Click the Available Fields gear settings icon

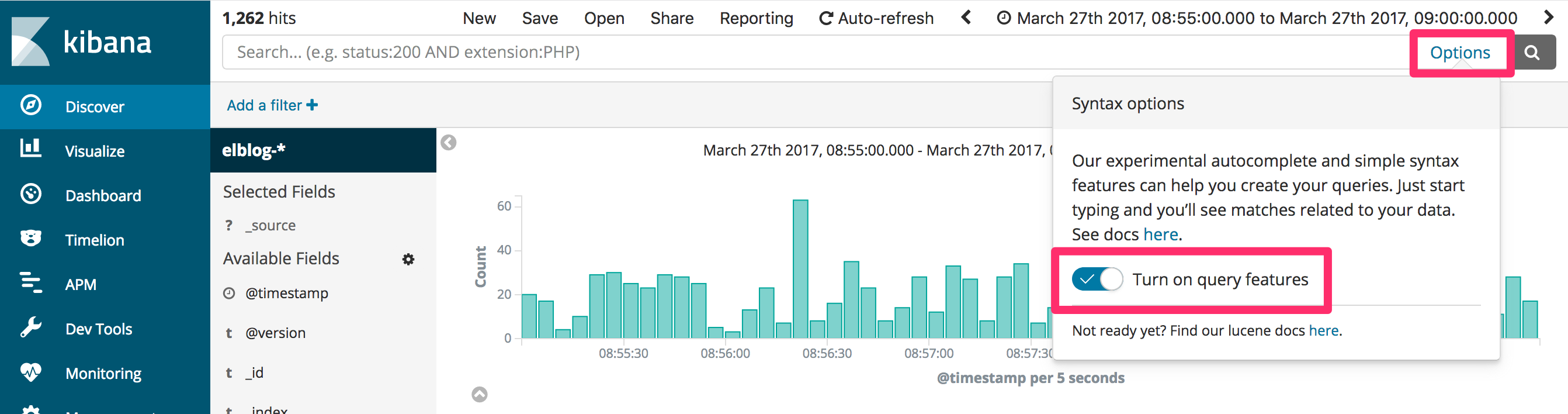pyautogui.click(x=408, y=260)
